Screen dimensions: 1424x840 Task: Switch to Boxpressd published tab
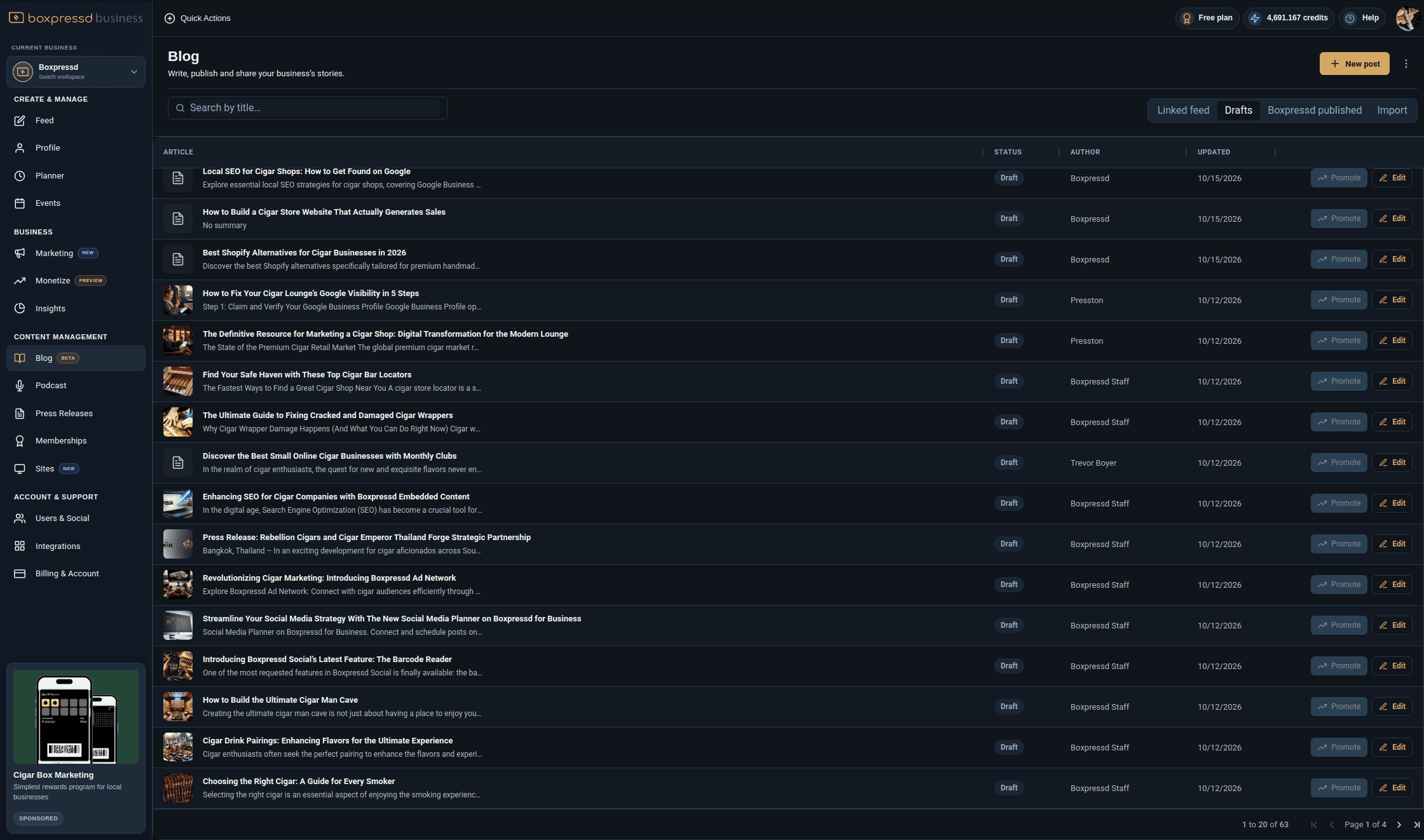tap(1315, 111)
